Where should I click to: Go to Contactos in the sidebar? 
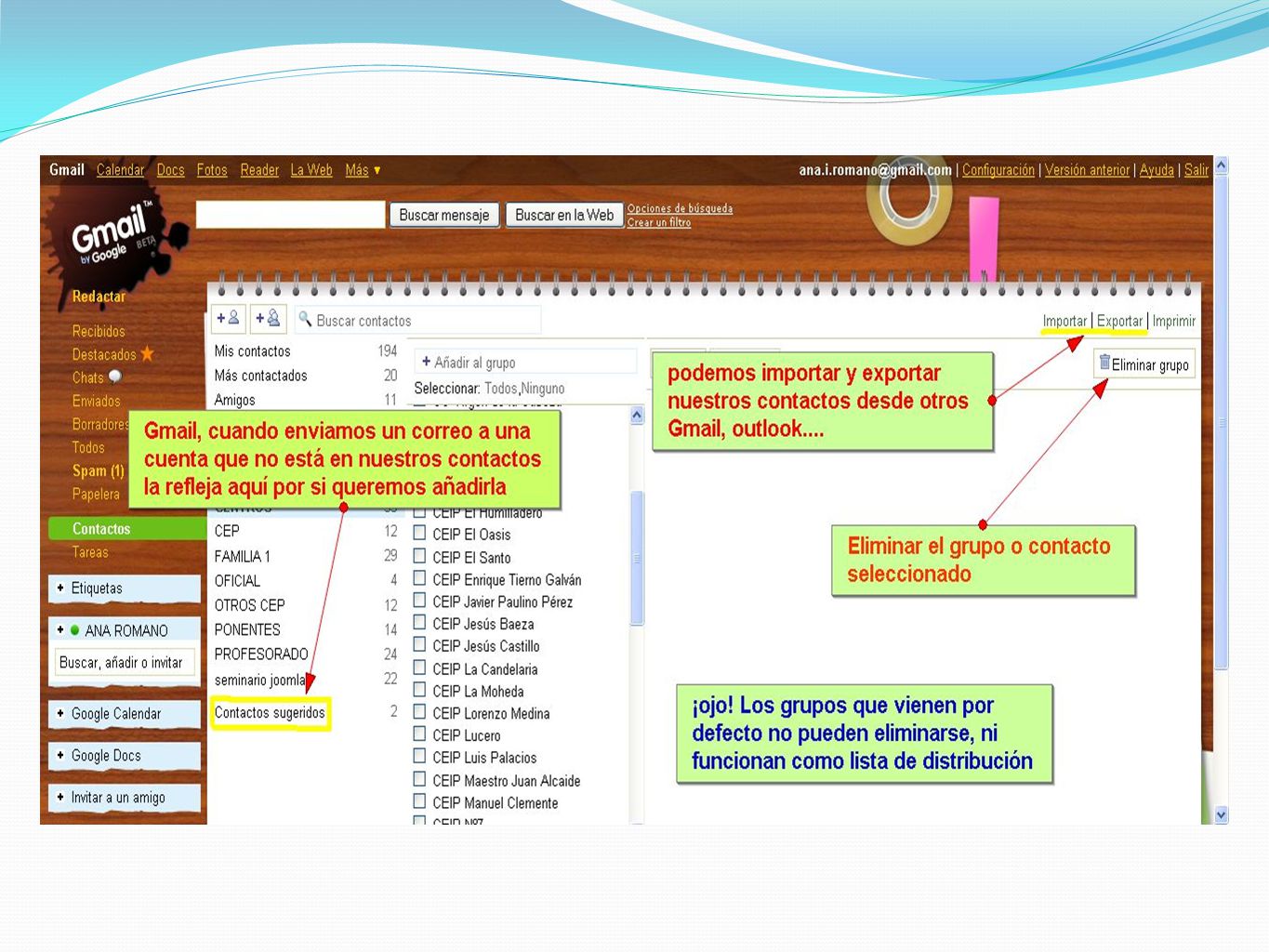point(101,528)
